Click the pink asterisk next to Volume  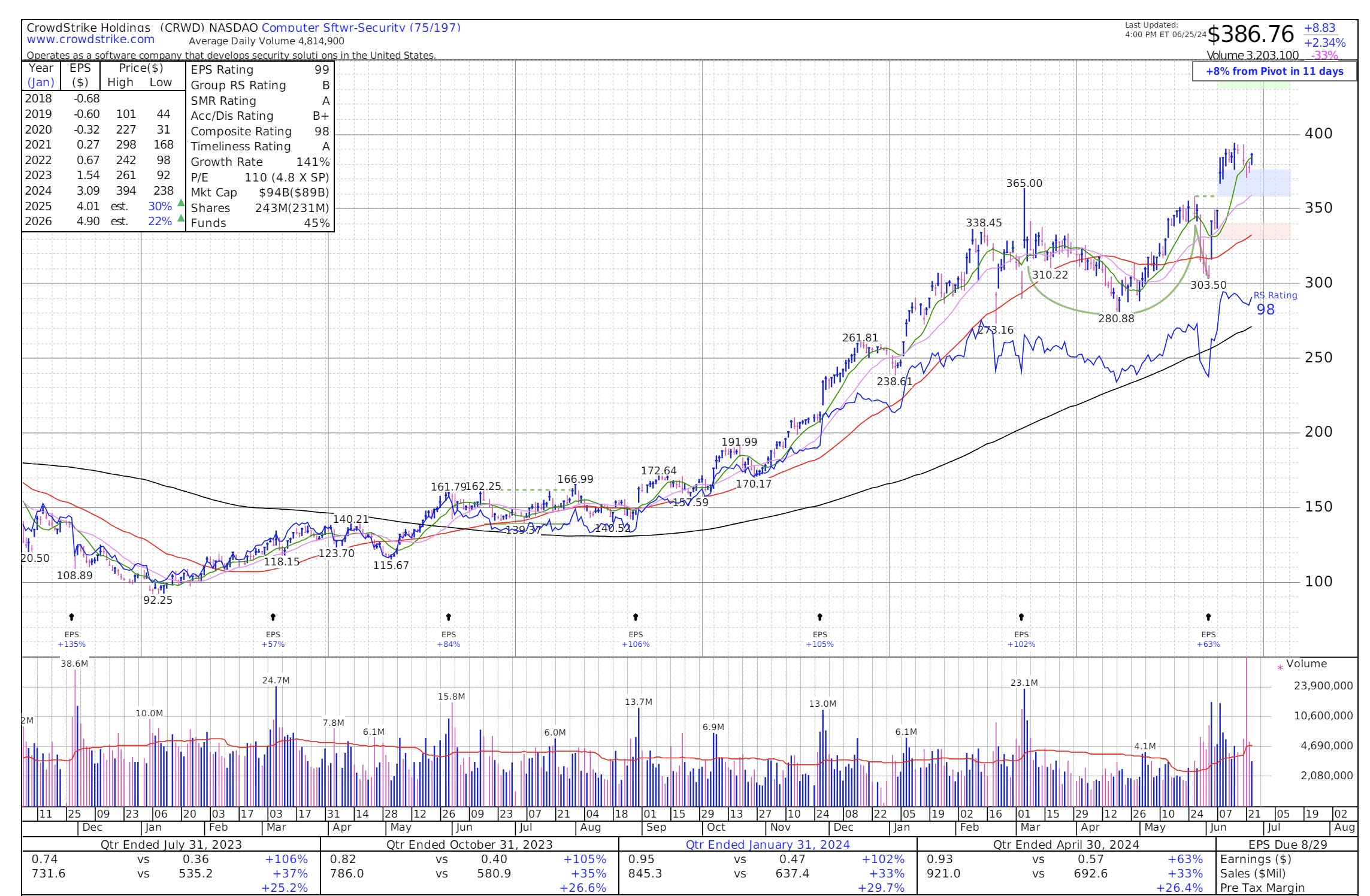[1280, 668]
